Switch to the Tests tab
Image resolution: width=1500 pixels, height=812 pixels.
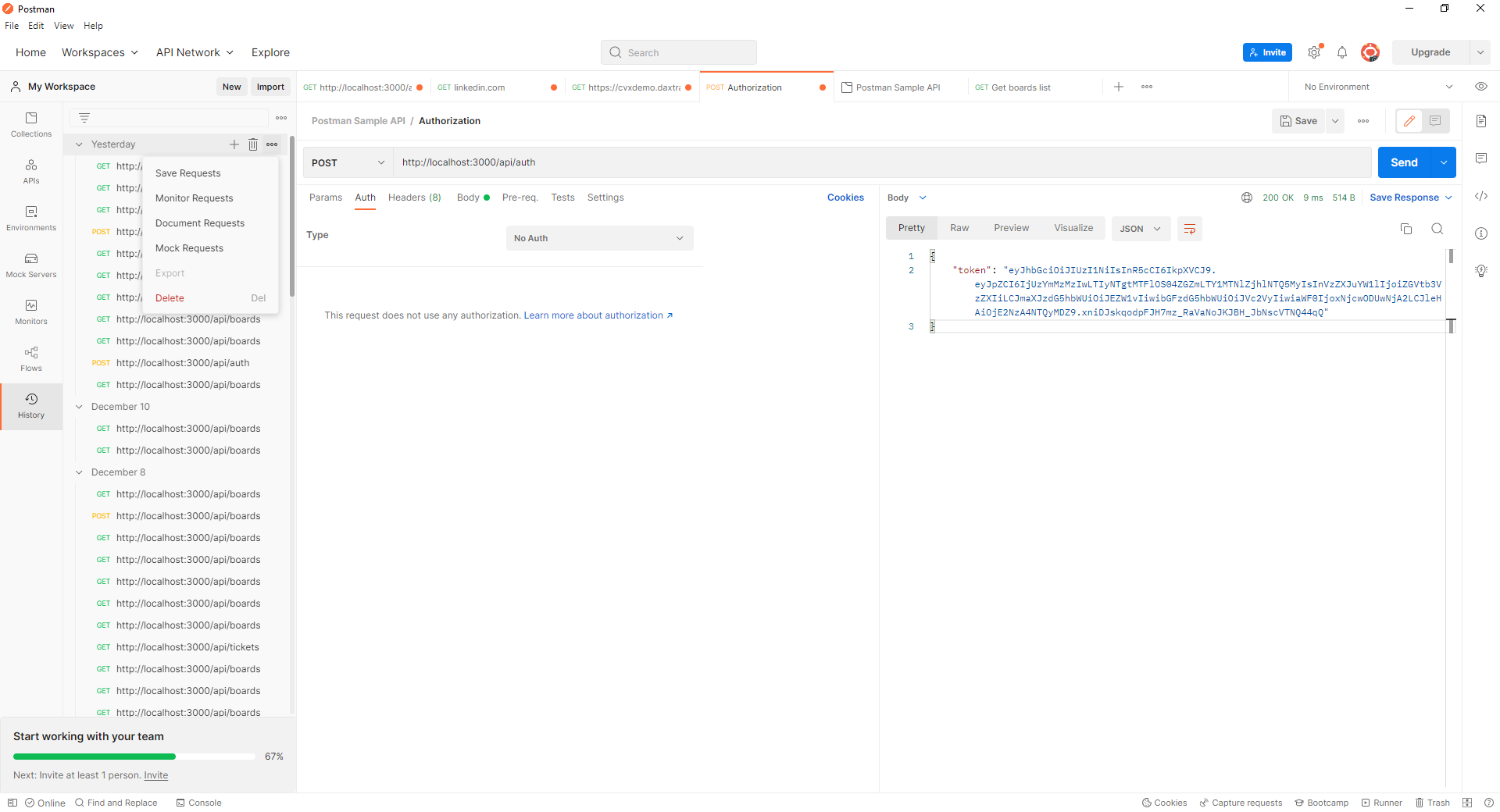coord(562,198)
